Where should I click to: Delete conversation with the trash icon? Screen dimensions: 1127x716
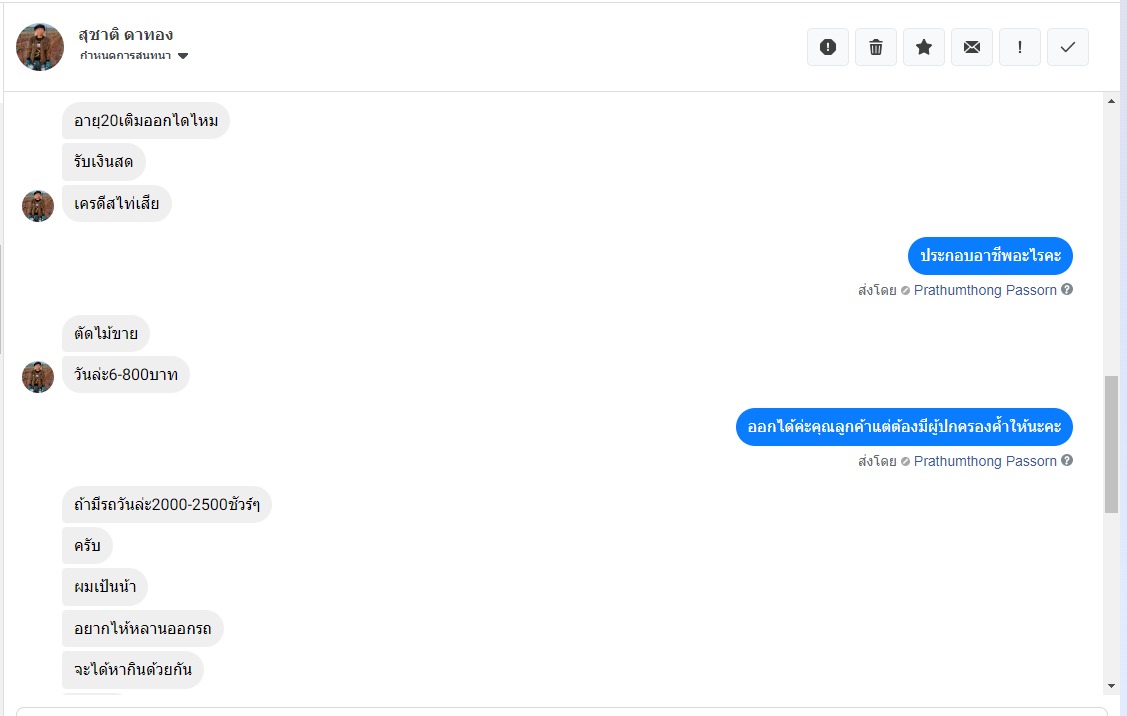876,47
